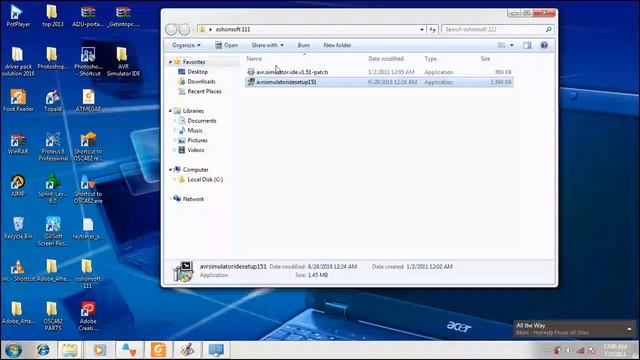Click the Windows Start orb
The height and width of the screenshot is (360, 640).
click(x=13, y=350)
